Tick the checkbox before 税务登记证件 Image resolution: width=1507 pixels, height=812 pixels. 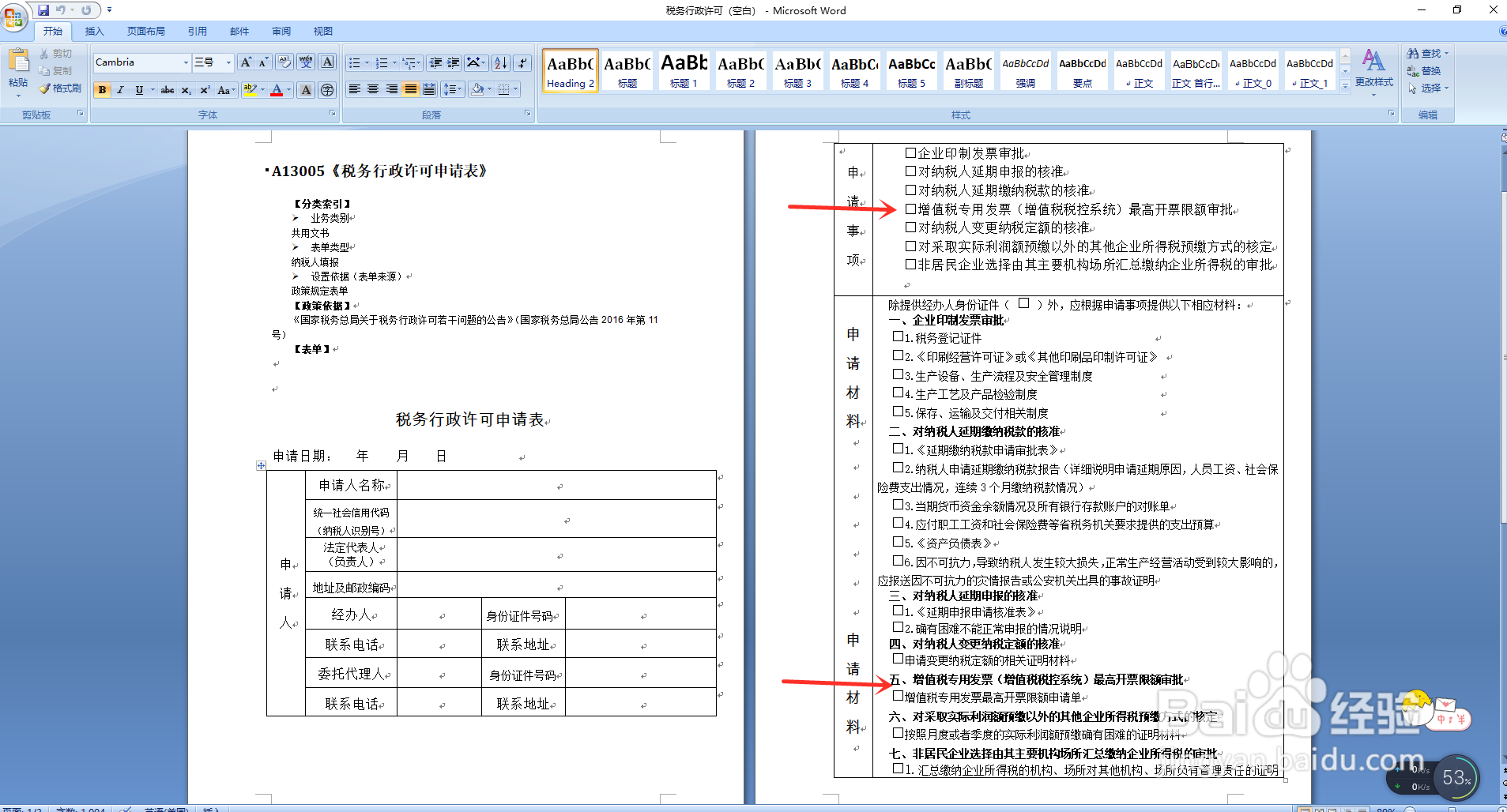[896, 337]
